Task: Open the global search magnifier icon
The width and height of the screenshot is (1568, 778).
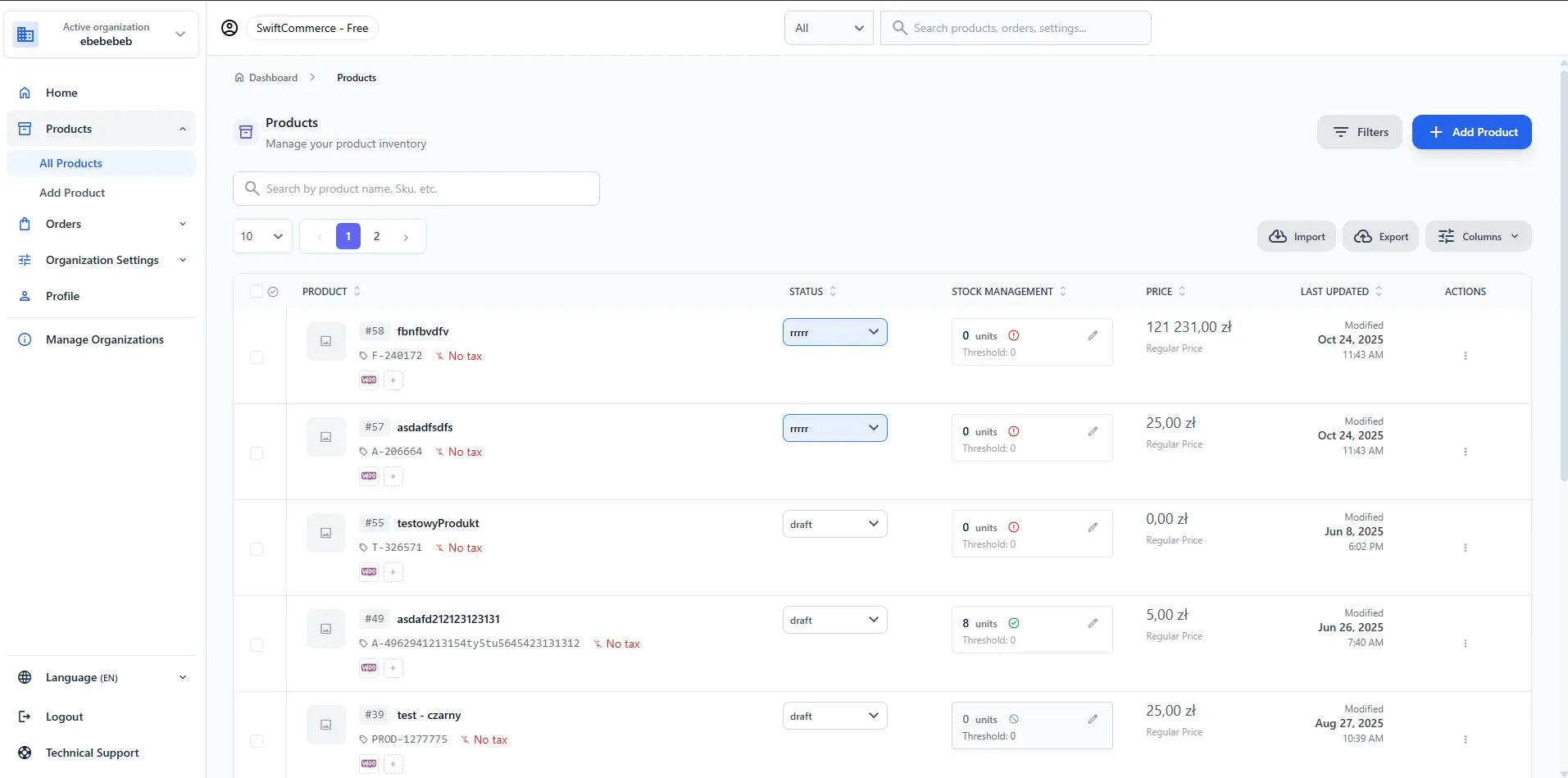Action: click(x=899, y=27)
